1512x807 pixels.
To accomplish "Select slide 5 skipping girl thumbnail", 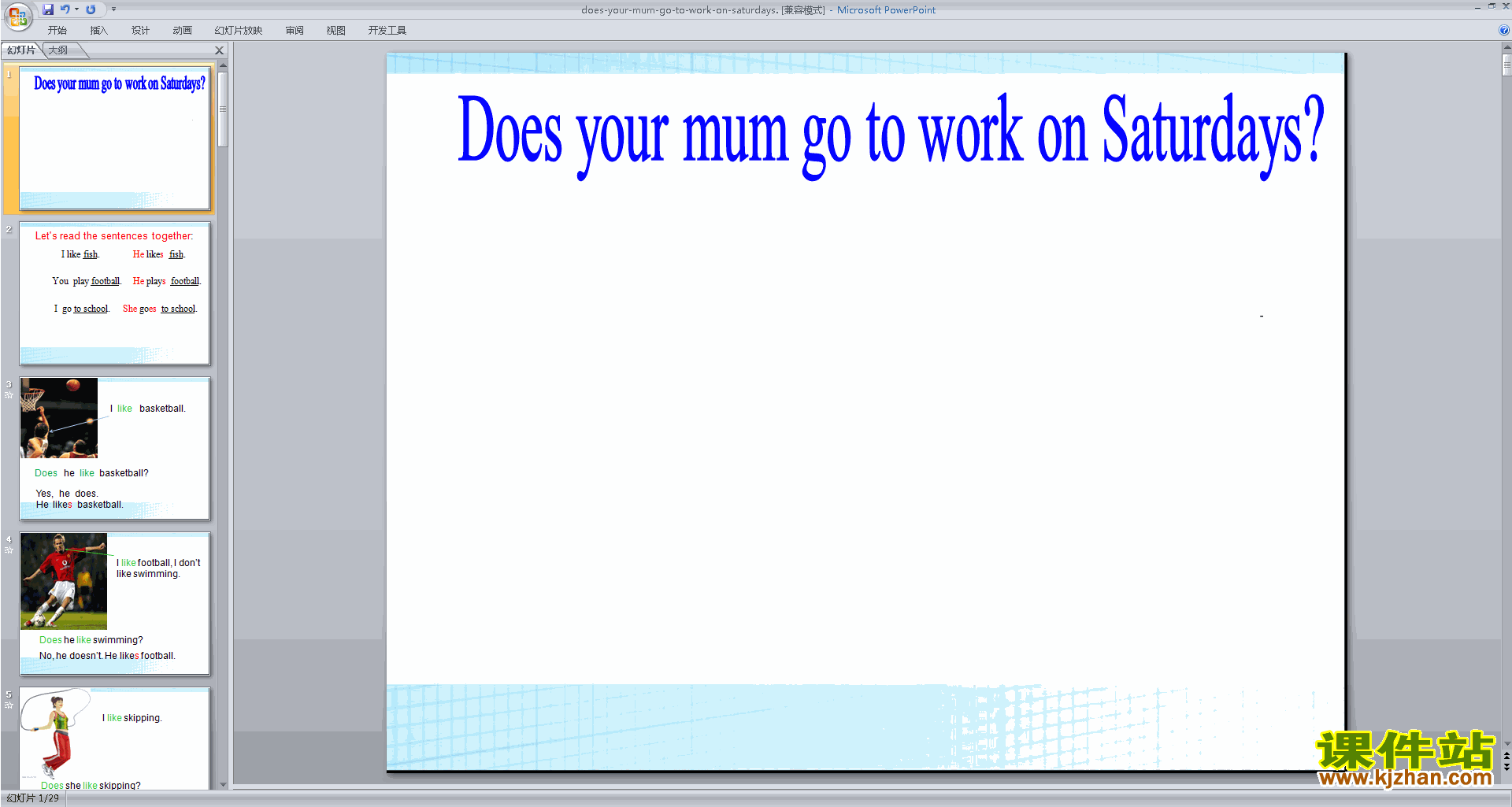I will point(115,739).
